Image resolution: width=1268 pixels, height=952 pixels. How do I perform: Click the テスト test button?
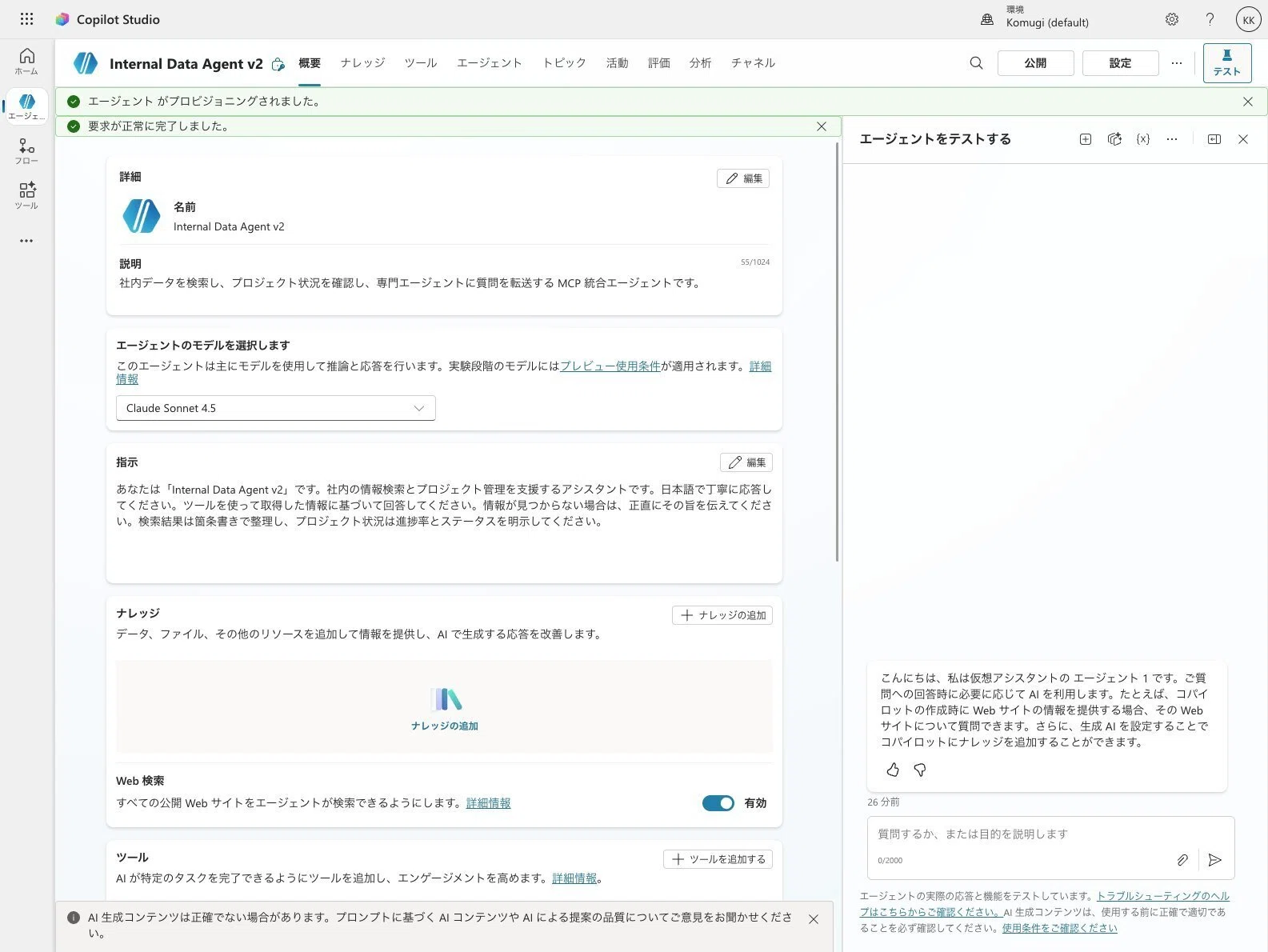click(1226, 63)
